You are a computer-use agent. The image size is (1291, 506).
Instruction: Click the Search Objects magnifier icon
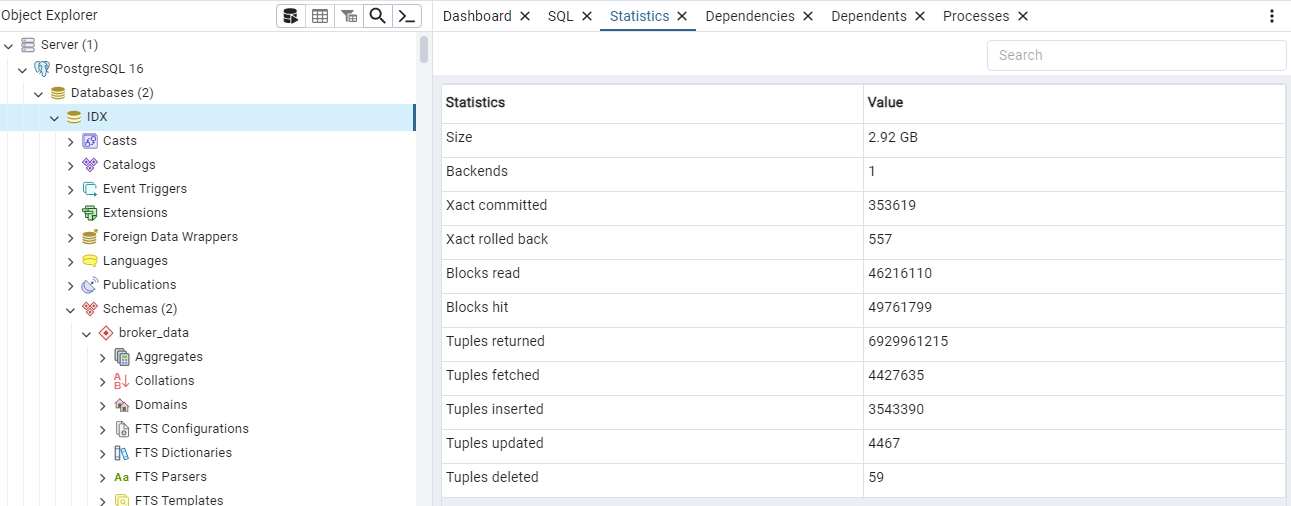(x=378, y=16)
